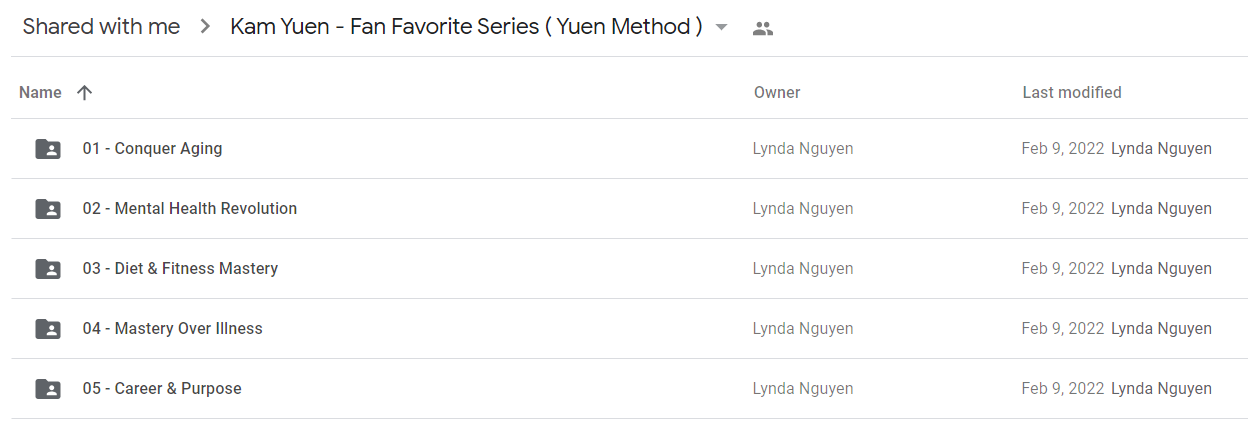
Task: Select the 05 - Career & Purpose folder
Action: point(629,389)
